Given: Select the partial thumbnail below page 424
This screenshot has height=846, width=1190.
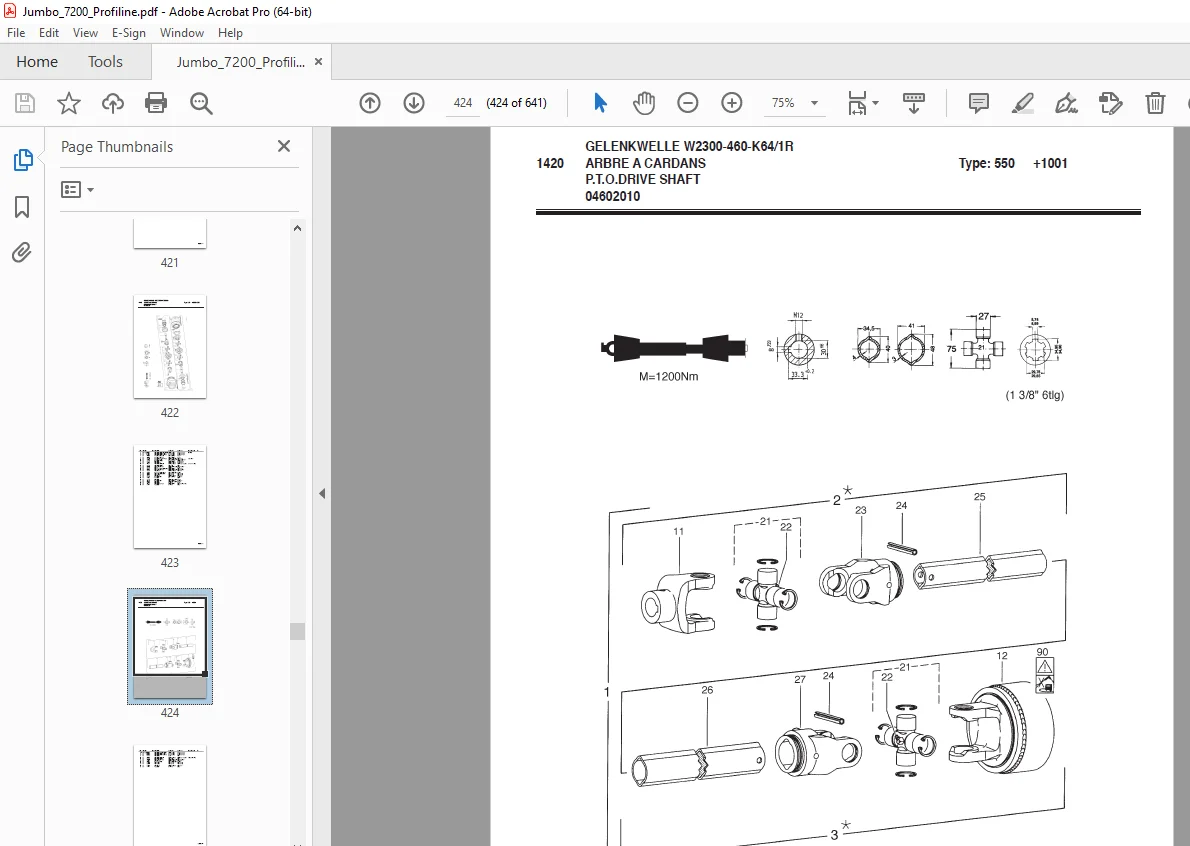Looking at the screenshot, I should tap(170, 794).
